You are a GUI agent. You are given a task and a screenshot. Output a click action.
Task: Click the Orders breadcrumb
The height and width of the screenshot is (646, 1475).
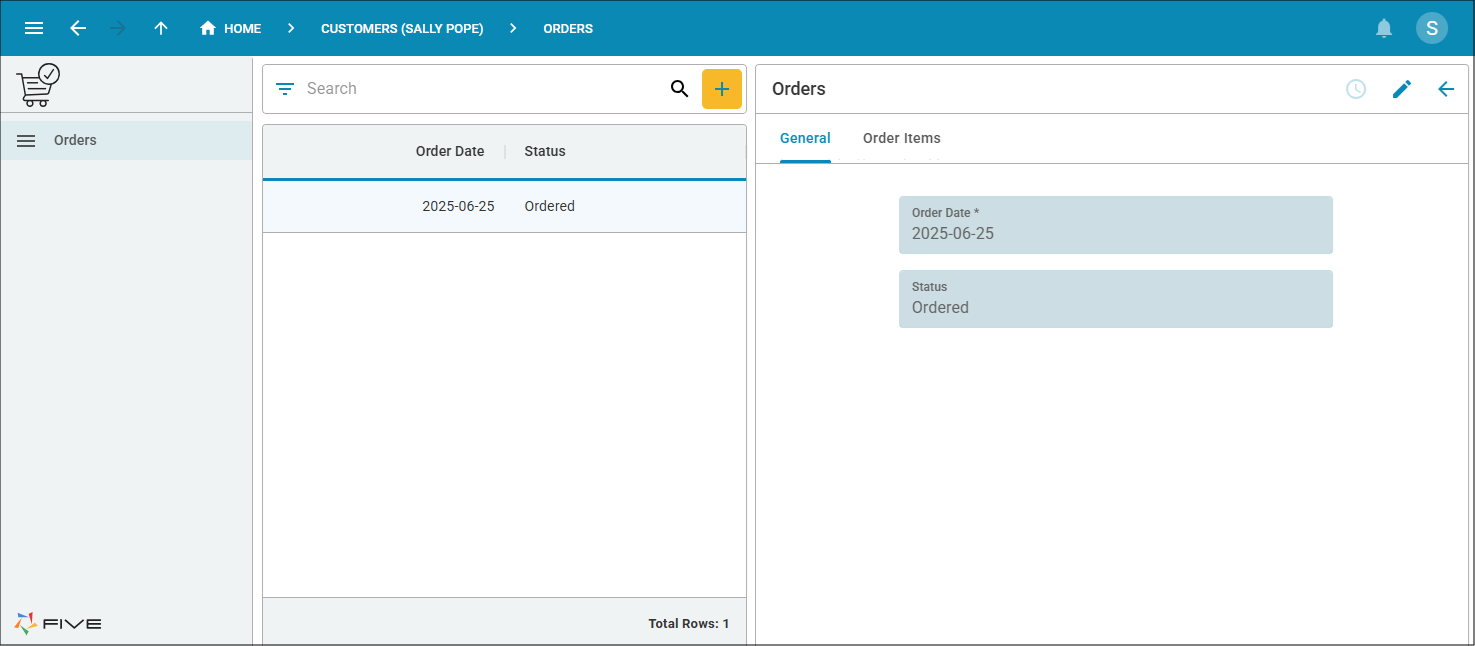(x=568, y=28)
